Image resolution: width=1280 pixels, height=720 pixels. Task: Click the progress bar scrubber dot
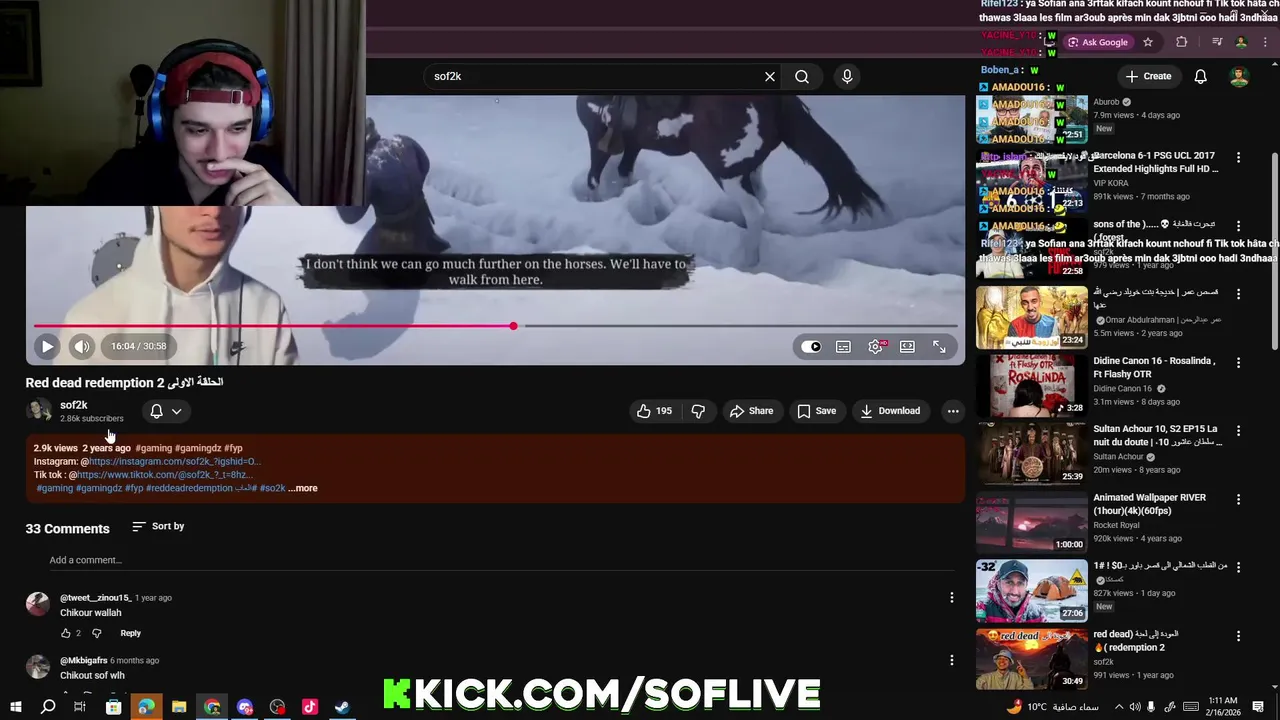(x=513, y=326)
